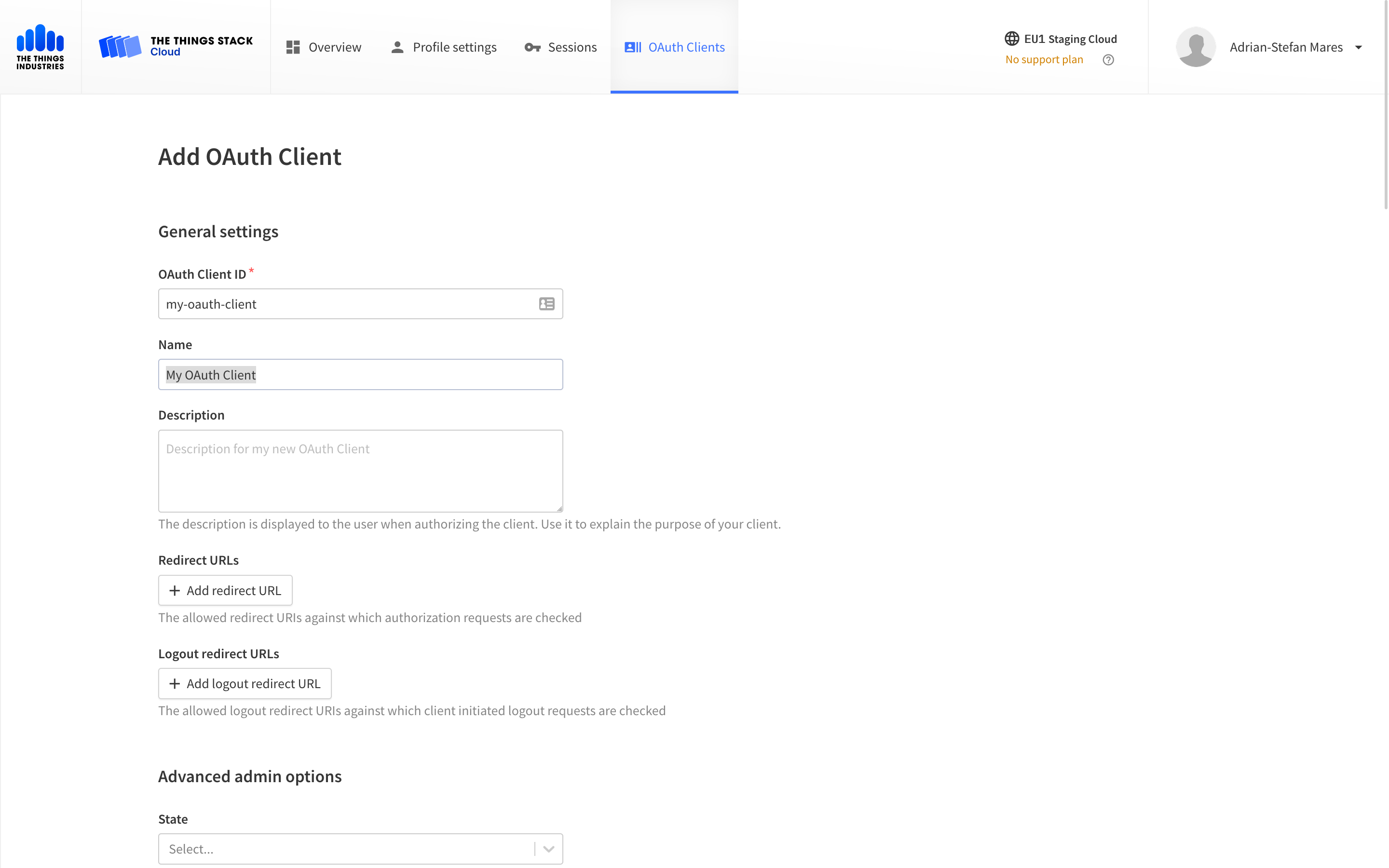Click the support plan help question icon
This screenshot has height=868, width=1389.
[1108, 60]
